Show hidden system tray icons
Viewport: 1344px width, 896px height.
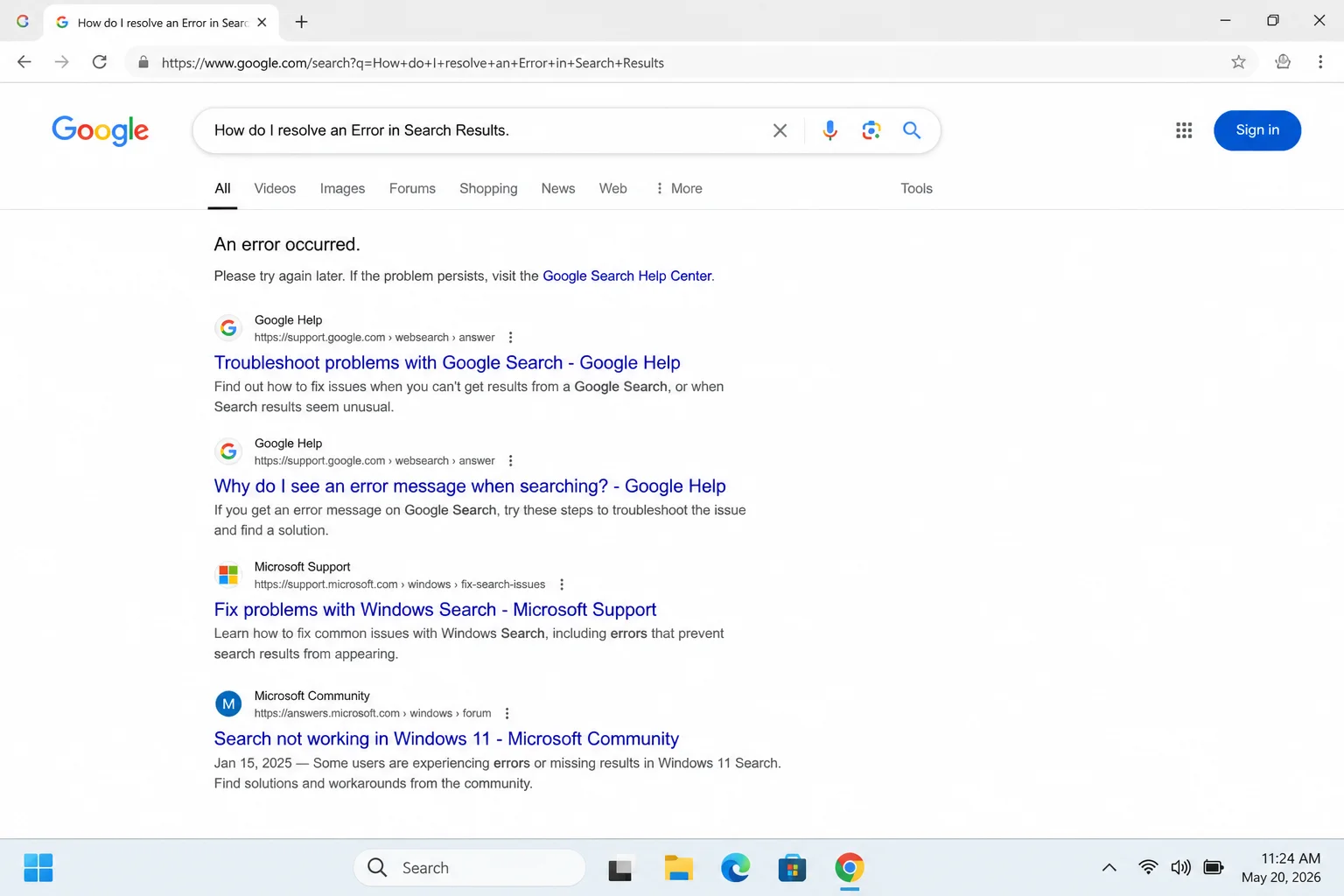coord(1109,868)
